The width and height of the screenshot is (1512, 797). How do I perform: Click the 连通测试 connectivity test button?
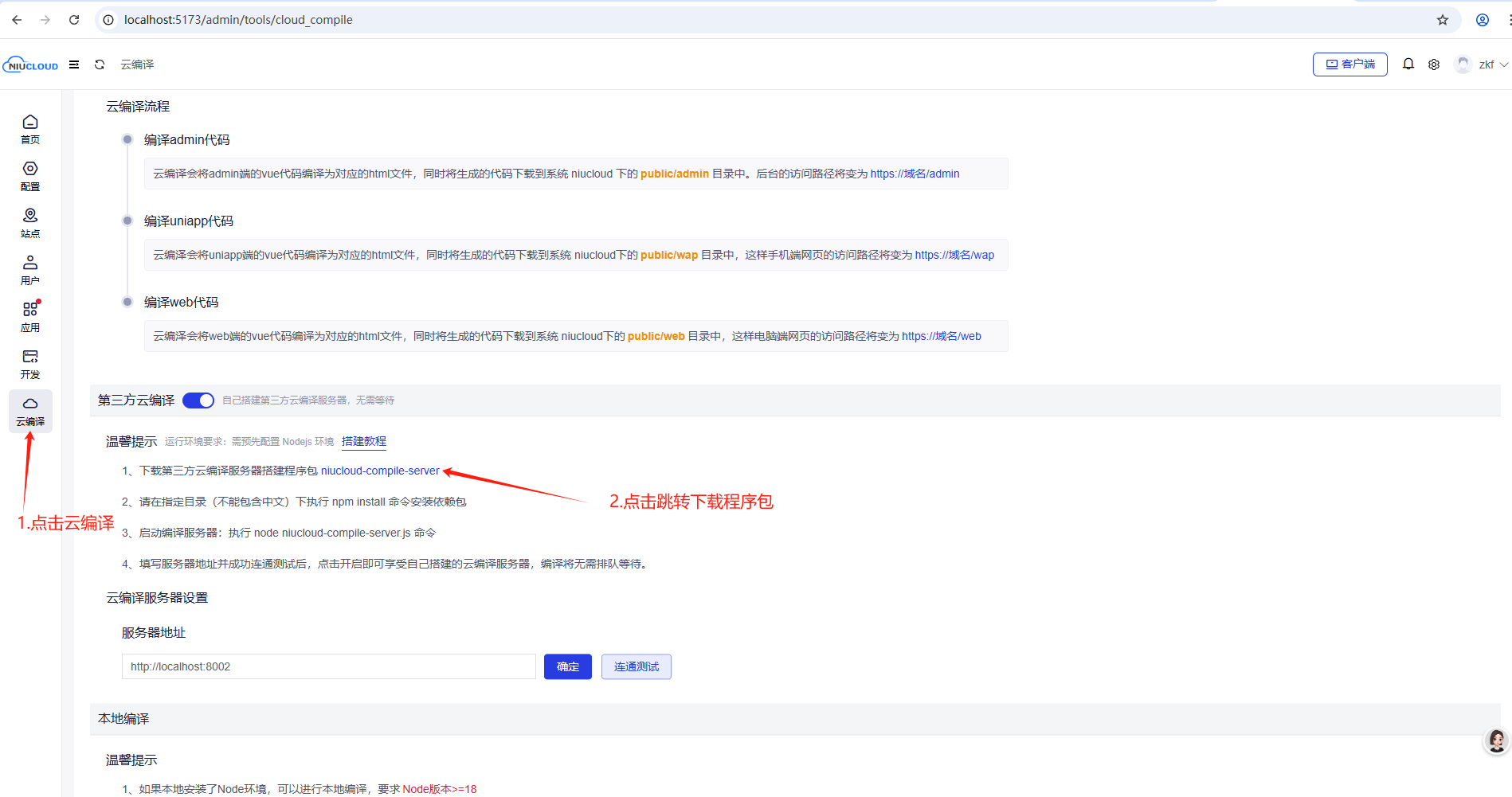point(636,666)
